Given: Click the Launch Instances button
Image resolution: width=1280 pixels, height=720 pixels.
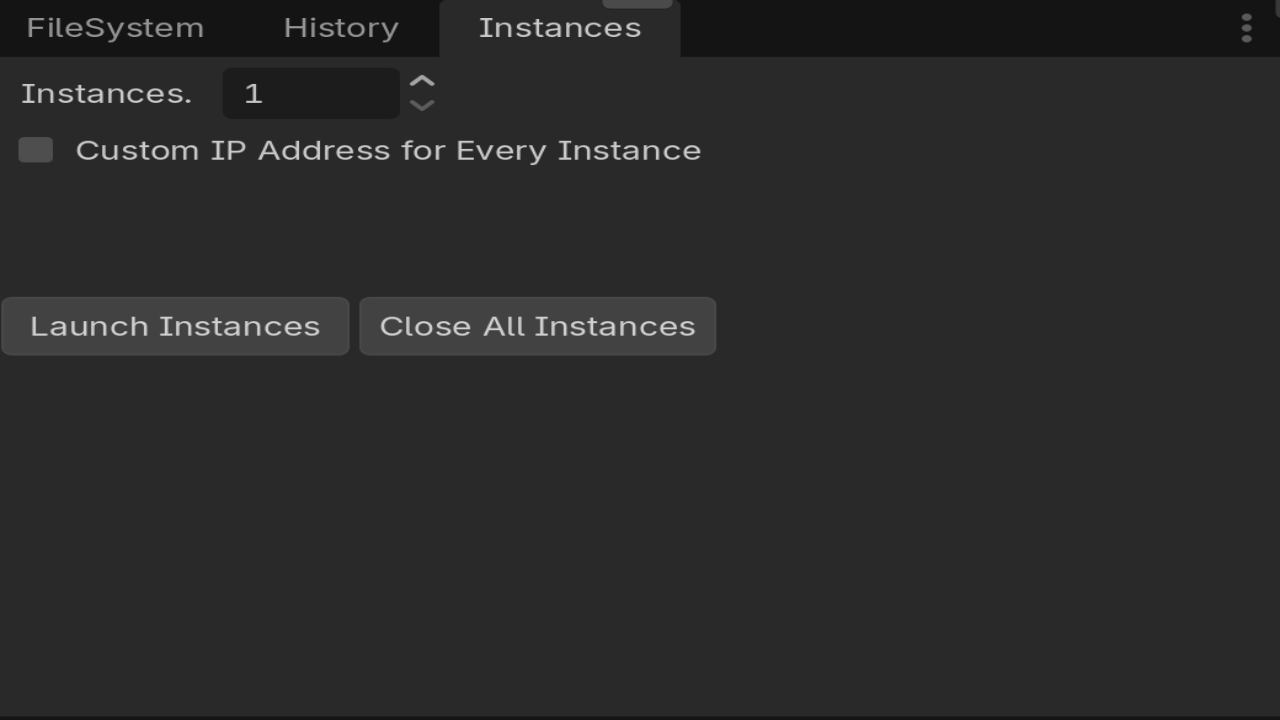Looking at the screenshot, I should coord(175,326).
